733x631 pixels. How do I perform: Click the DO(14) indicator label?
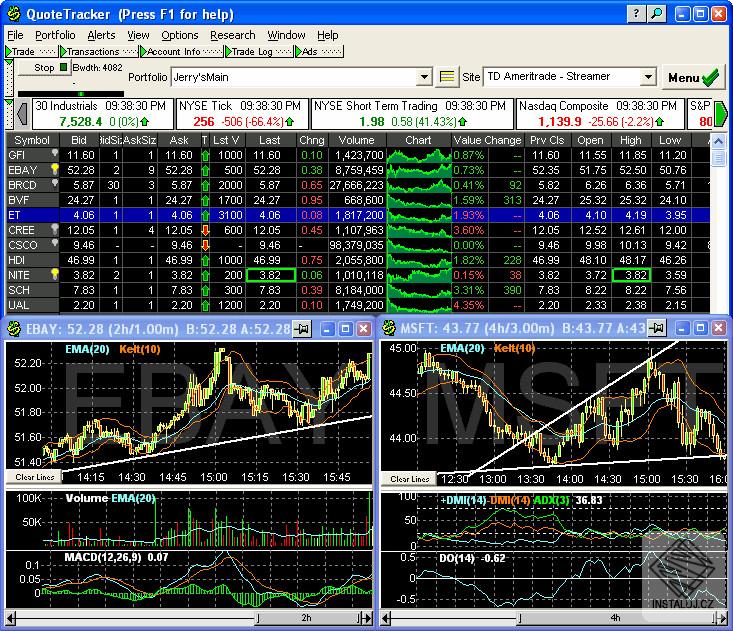click(x=456, y=558)
